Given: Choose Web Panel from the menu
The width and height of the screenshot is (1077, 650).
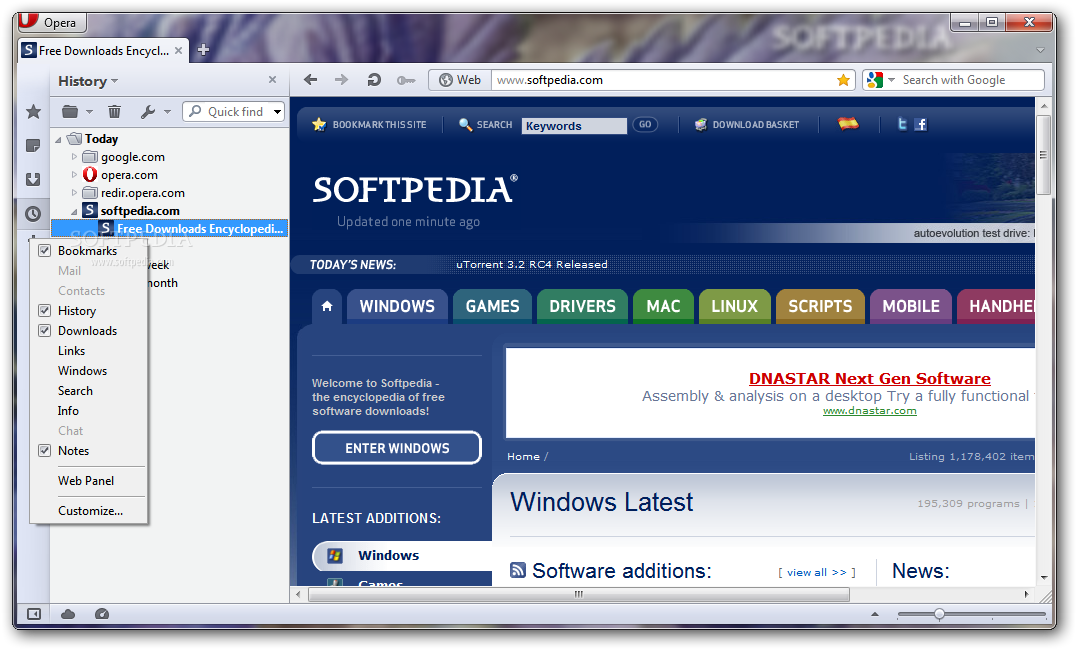Looking at the screenshot, I should tap(86, 481).
